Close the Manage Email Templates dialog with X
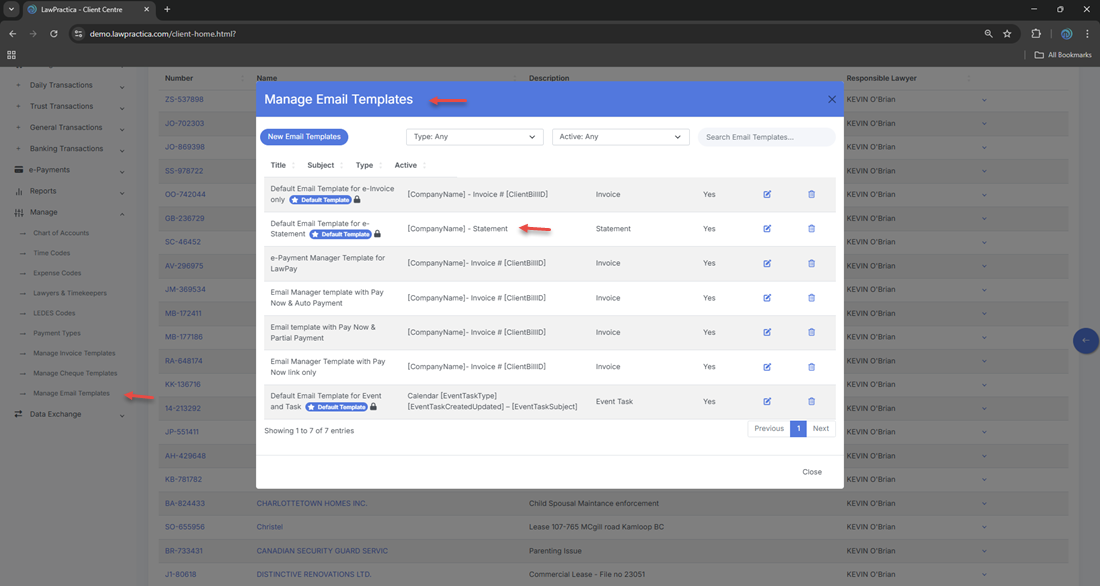The width and height of the screenshot is (1100, 586). pyautogui.click(x=832, y=100)
